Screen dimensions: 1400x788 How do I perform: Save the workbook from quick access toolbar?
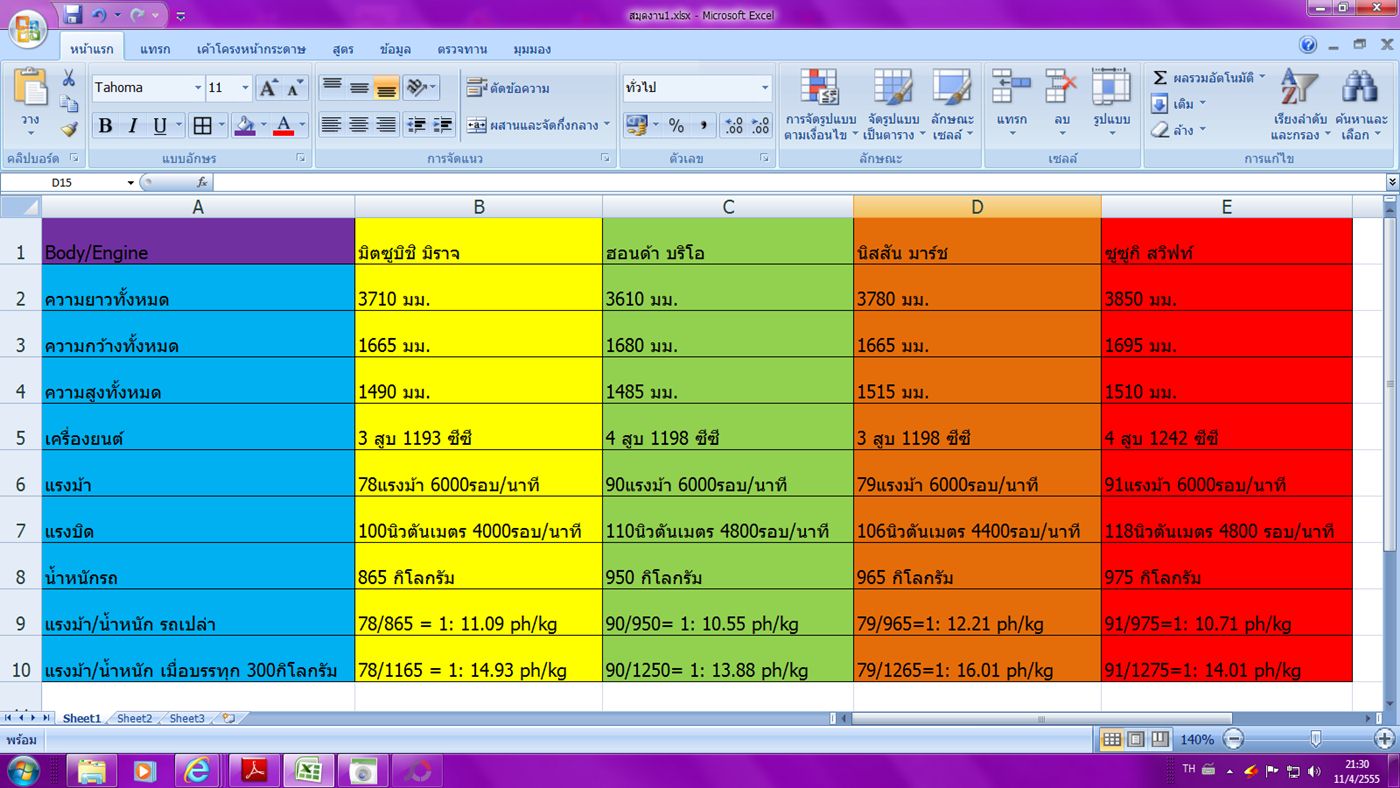tap(72, 15)
